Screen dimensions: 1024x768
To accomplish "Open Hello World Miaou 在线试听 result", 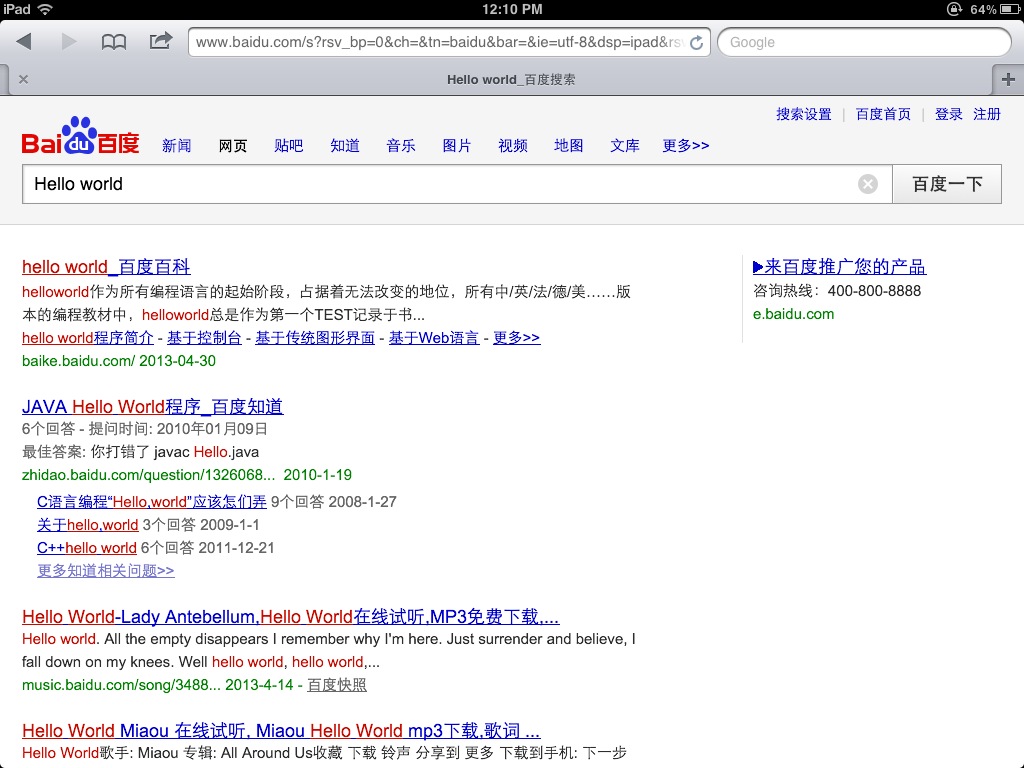I will pos(281,730).
